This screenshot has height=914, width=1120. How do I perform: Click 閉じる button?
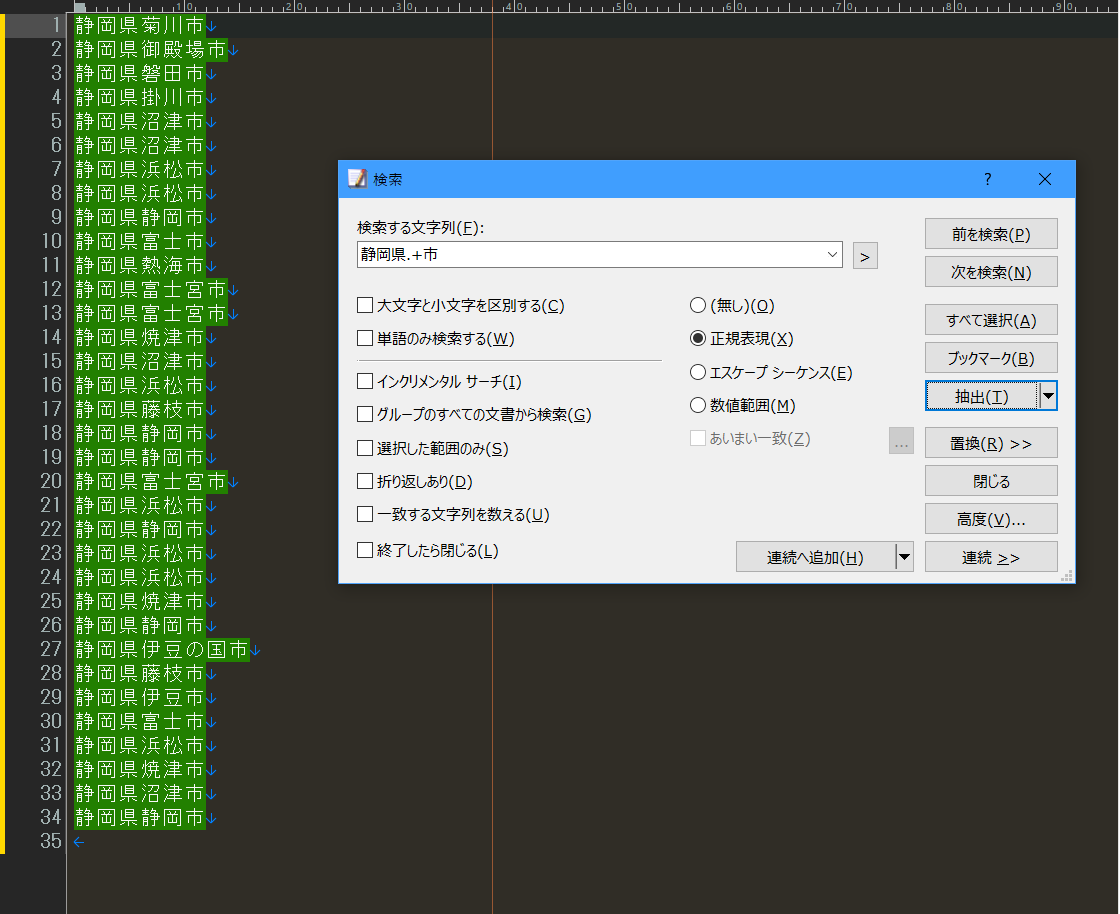tap(991, 481)
